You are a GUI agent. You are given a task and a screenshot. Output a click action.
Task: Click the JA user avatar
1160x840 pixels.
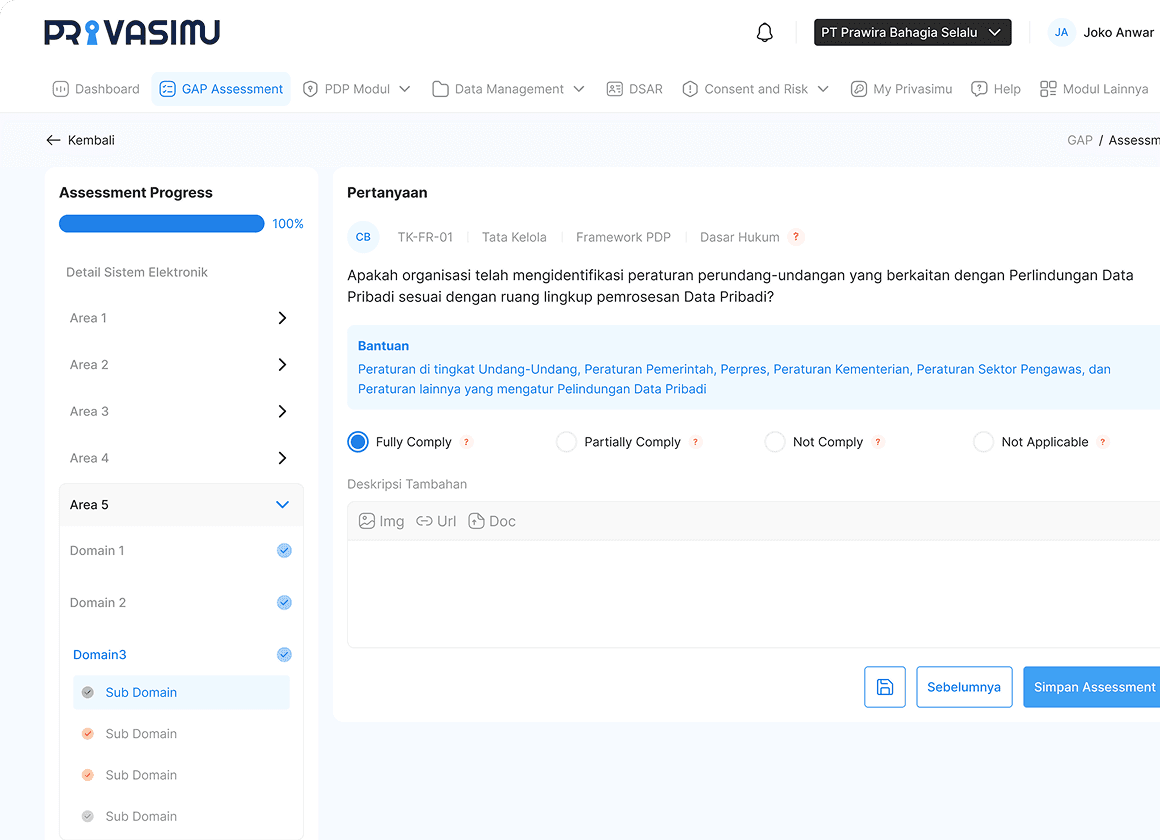coord(1061,33)
